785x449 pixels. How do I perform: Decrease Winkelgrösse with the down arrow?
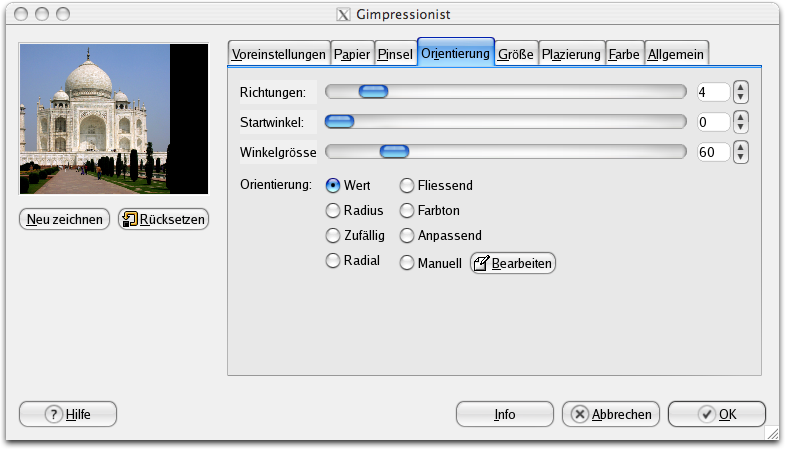point(740,157)
